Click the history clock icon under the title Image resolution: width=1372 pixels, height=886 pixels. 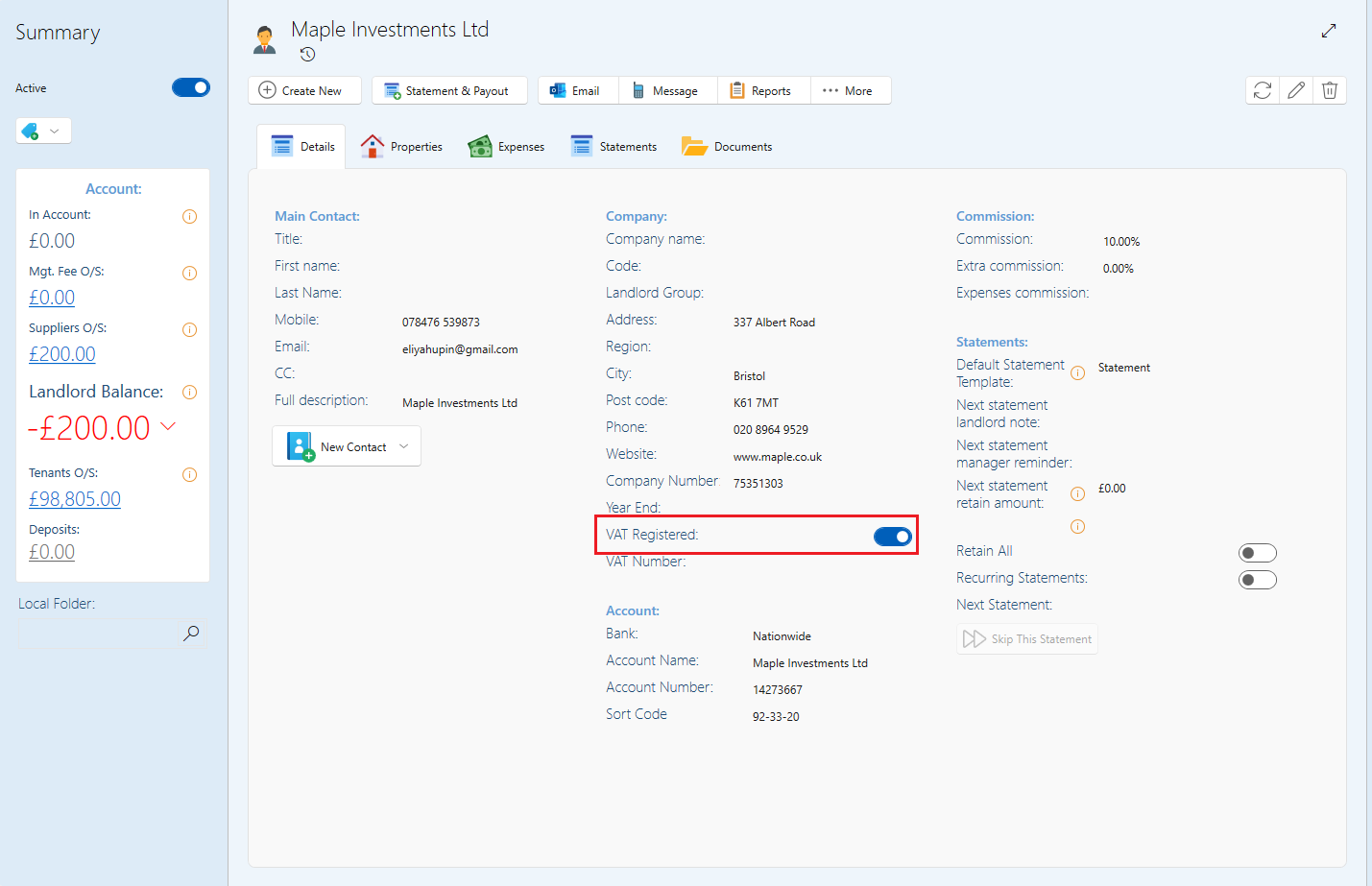coord(307,55)
